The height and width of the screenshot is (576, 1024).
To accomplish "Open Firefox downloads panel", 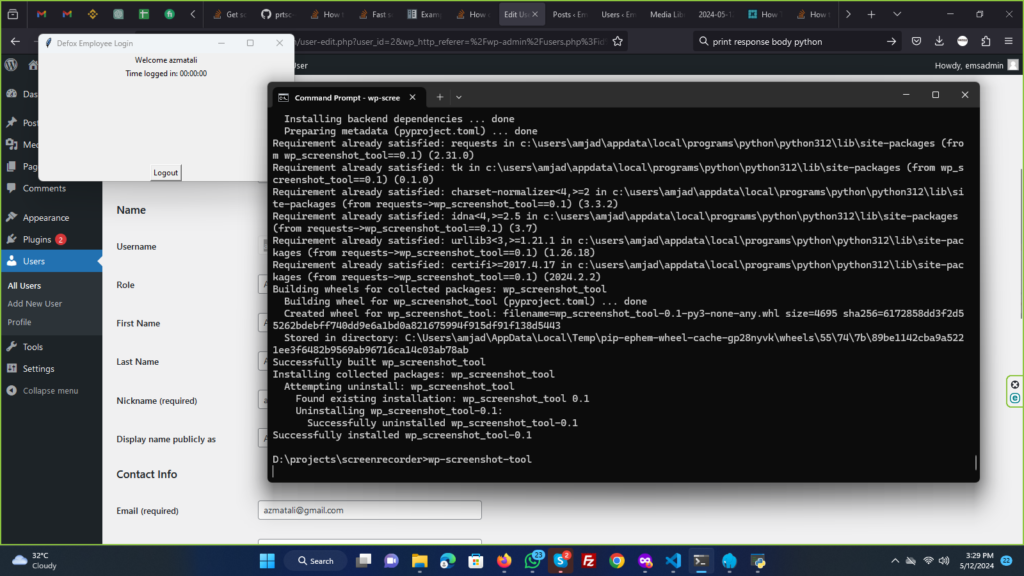I will pyautogui.click(x=939, y=42).
